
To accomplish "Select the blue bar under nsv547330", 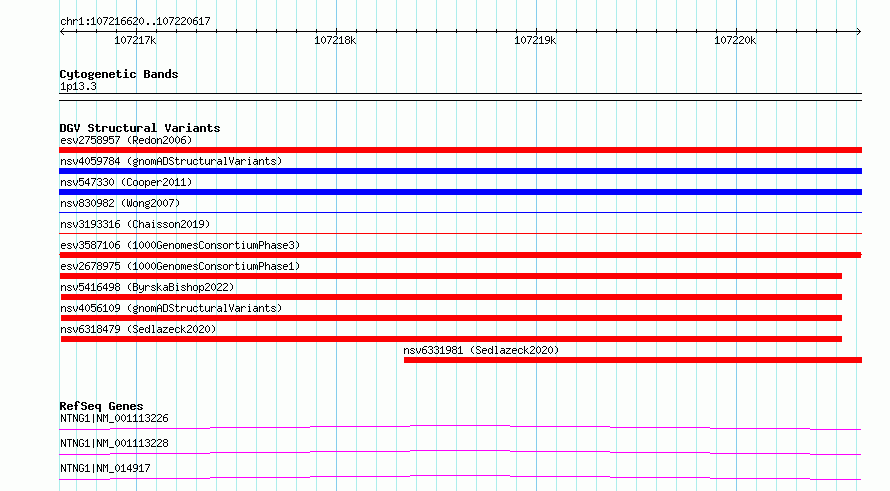I will [460, 192].
